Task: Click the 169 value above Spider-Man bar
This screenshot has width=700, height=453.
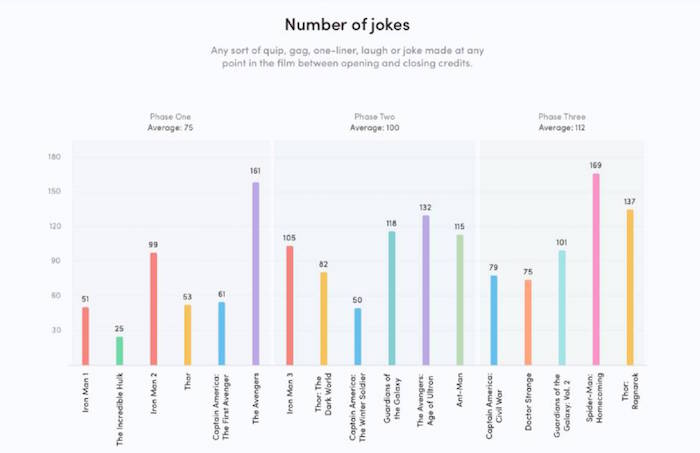Action: [x=596, y=164]
